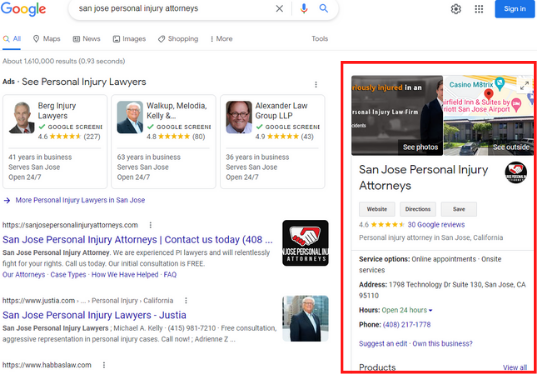Open Alexander Law Group LLP ad
The height and width of the screenshot is (374, 537).
pos(272,141)
